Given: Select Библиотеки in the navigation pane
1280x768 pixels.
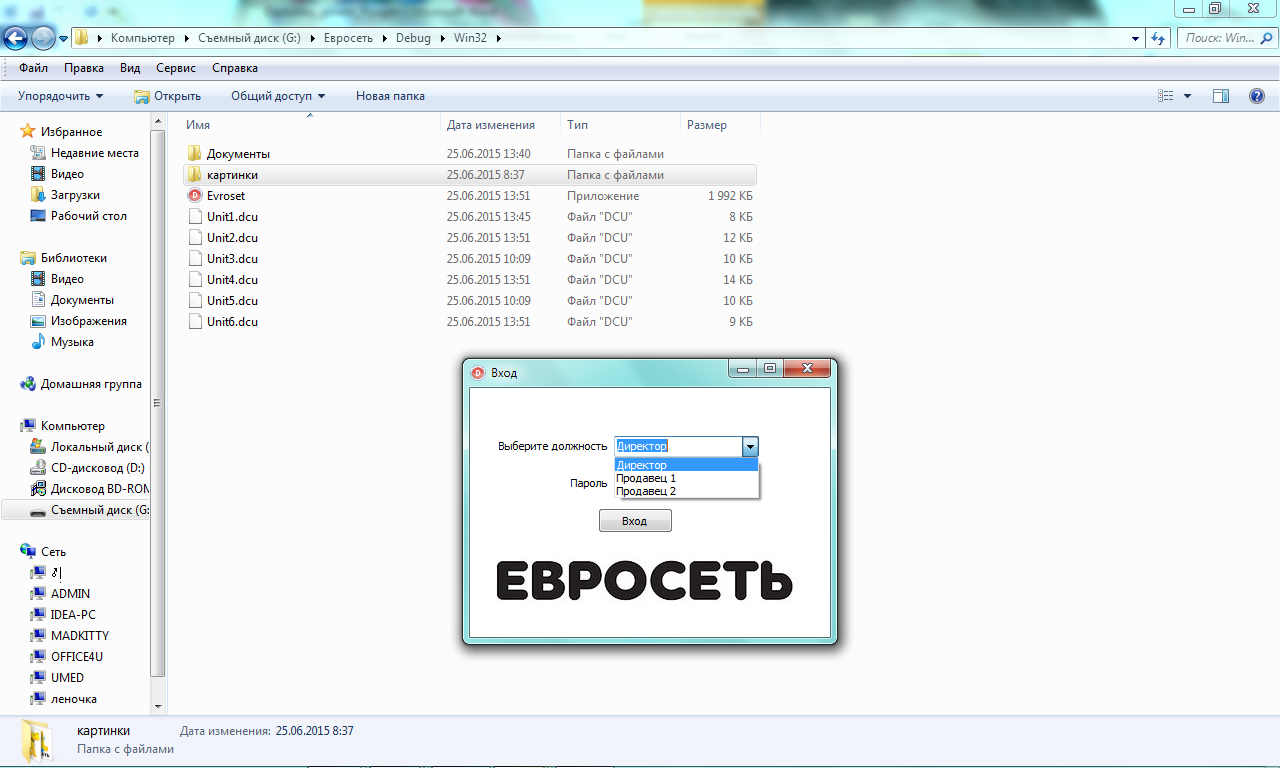Looking at the screenshot, I should tap(73, 258).
